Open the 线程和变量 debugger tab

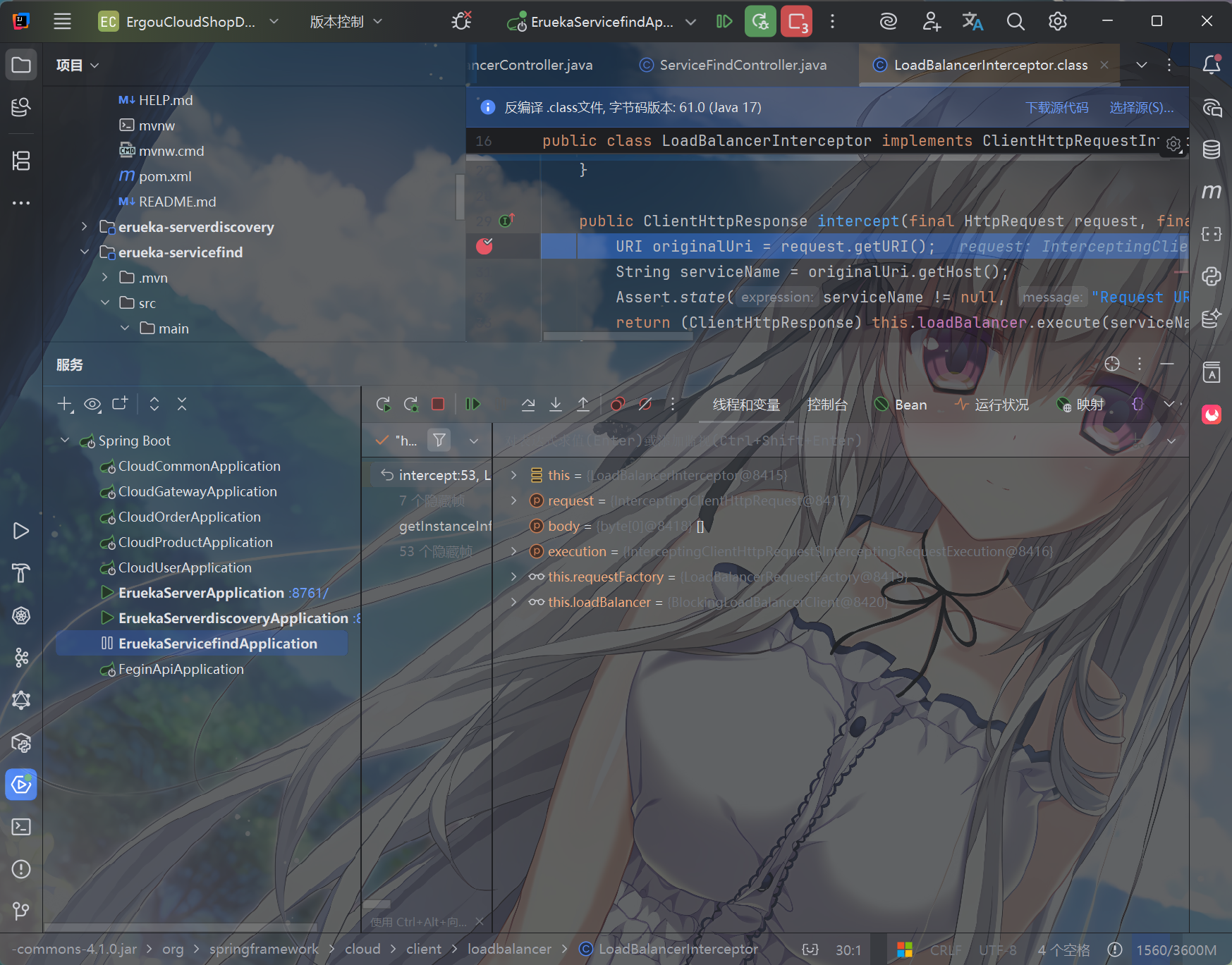(x=746, y=405)
